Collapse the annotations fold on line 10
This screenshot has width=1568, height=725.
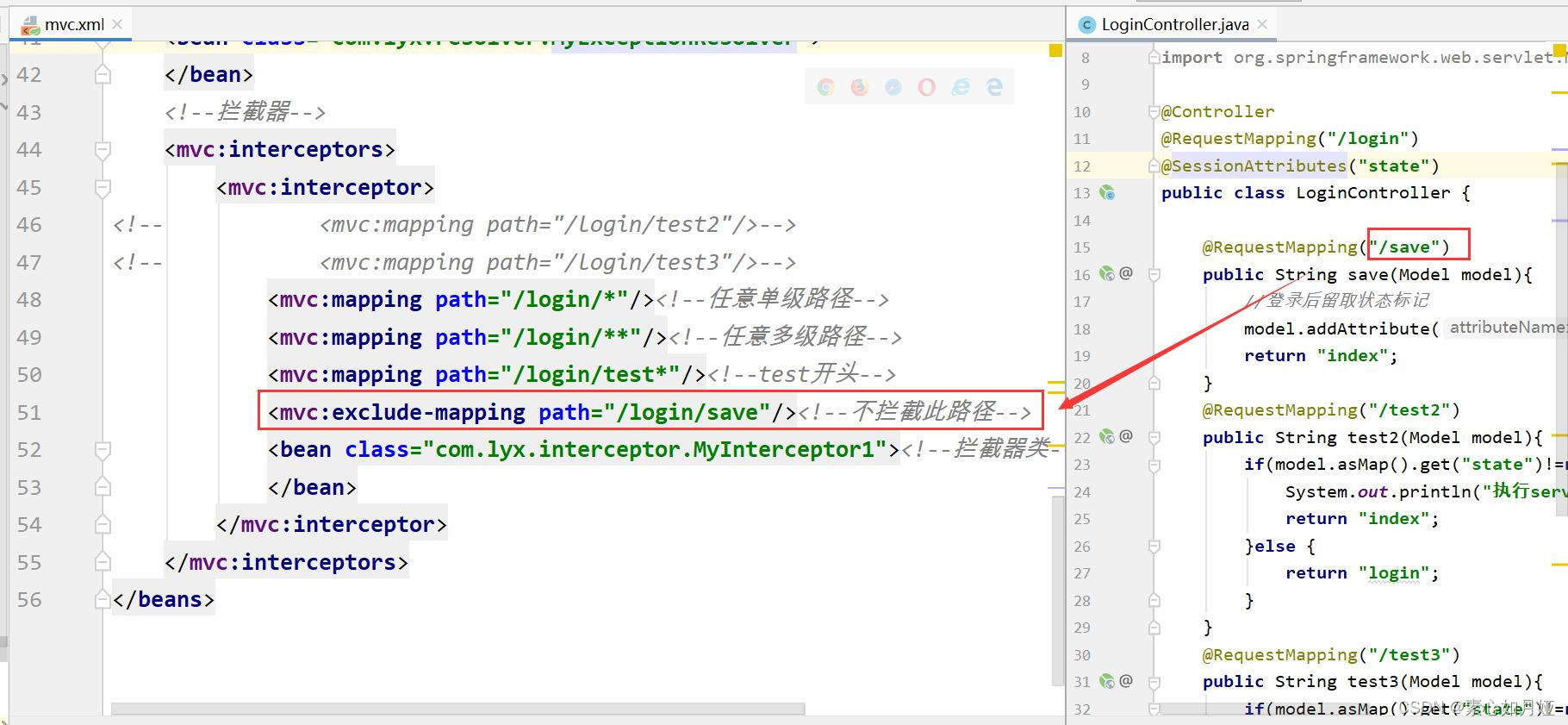[1154, 111]
